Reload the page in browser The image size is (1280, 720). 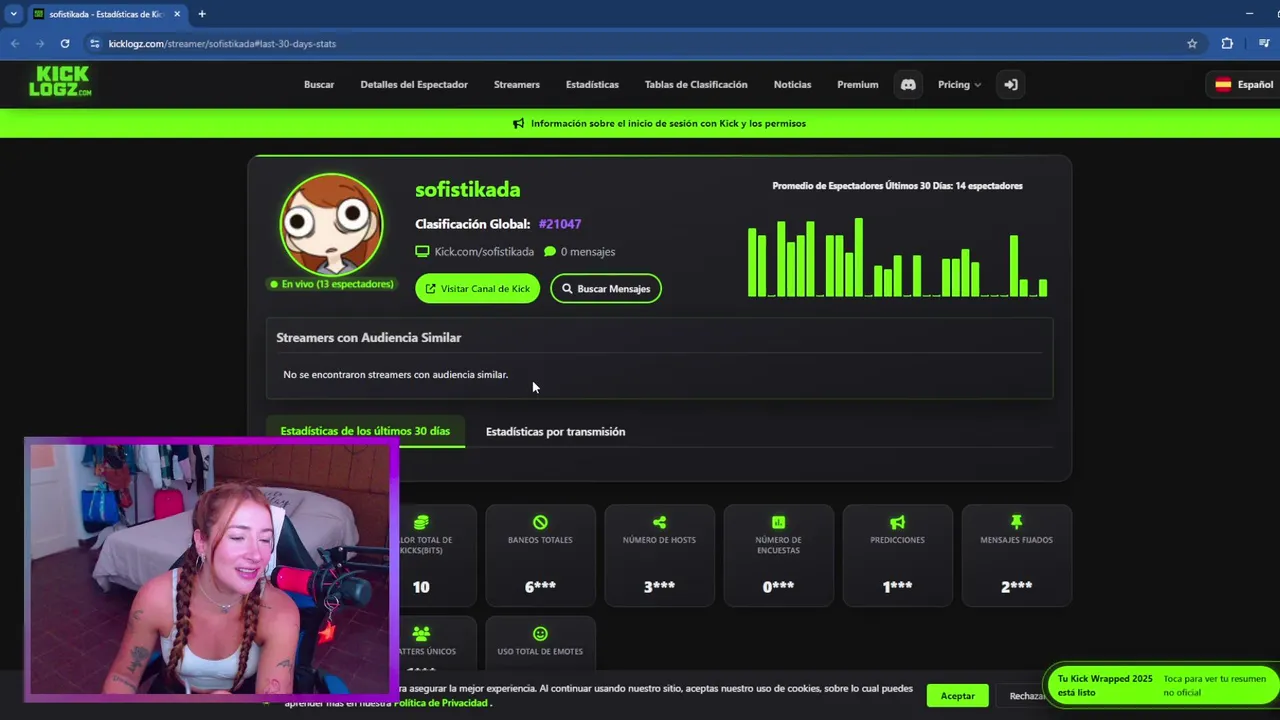(x=65, y=44)
